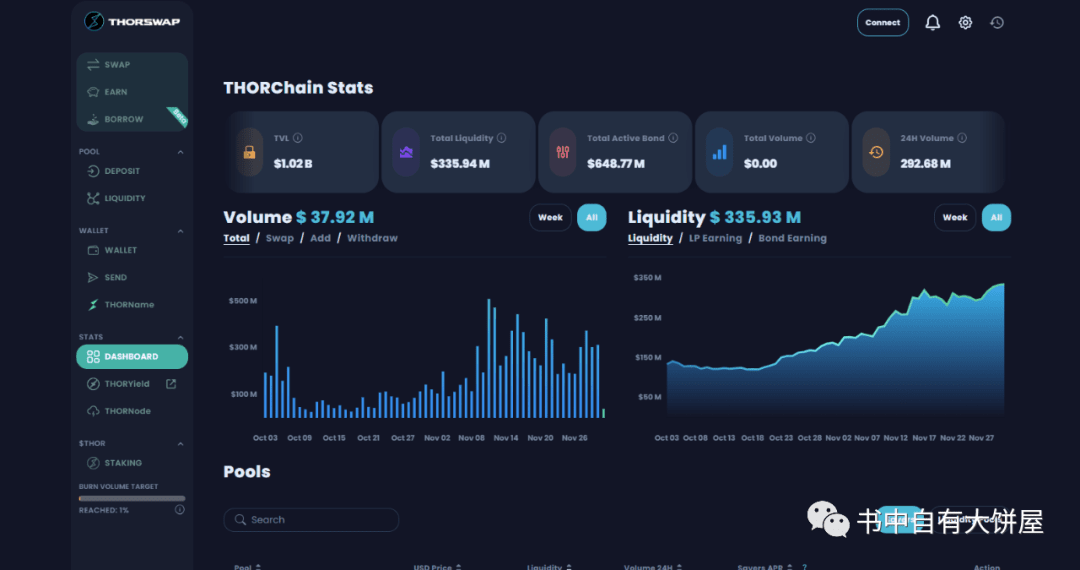Click THORYield external-link arrow icon

[x=171, y=383]
